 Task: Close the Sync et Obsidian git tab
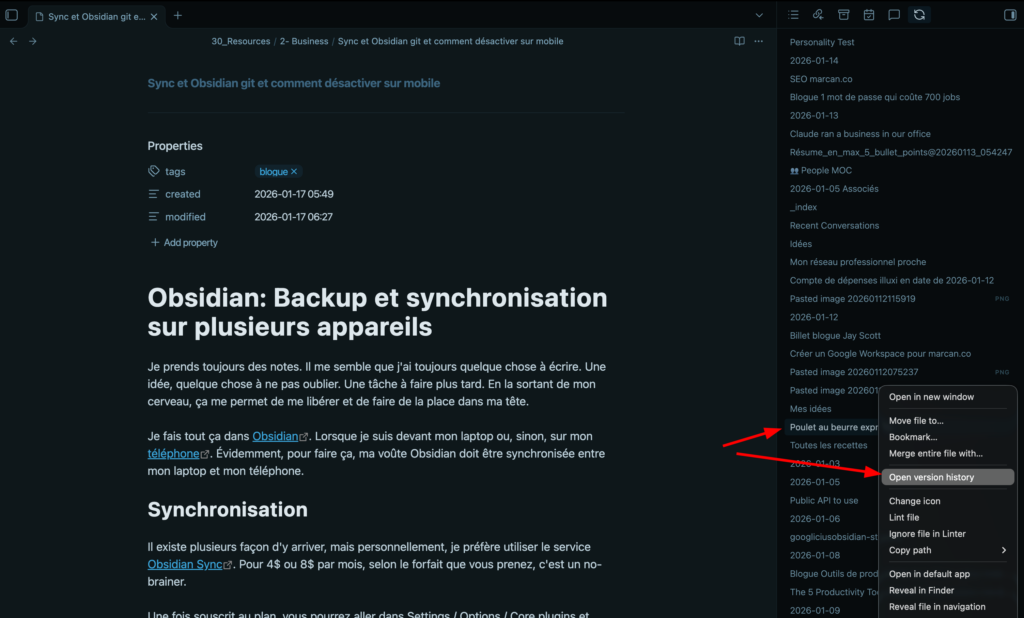pos(154,17)
